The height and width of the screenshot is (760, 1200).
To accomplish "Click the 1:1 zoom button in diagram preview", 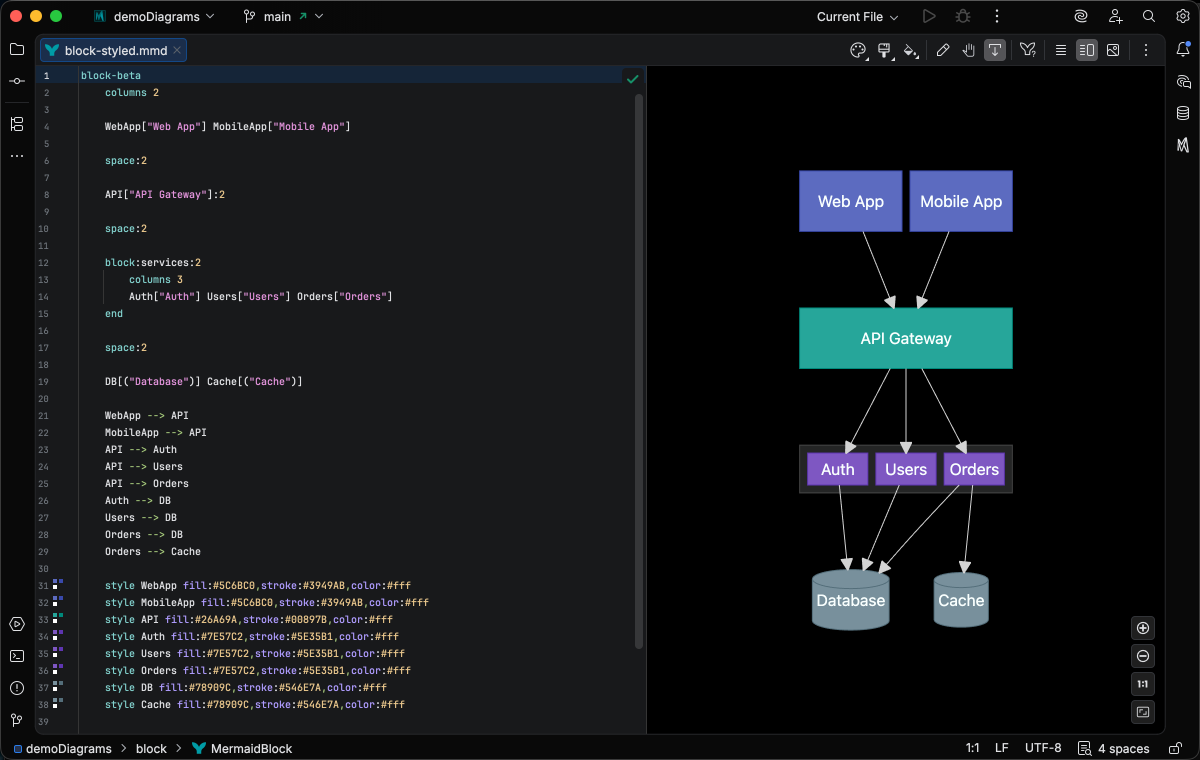I will pos(1142,684).
